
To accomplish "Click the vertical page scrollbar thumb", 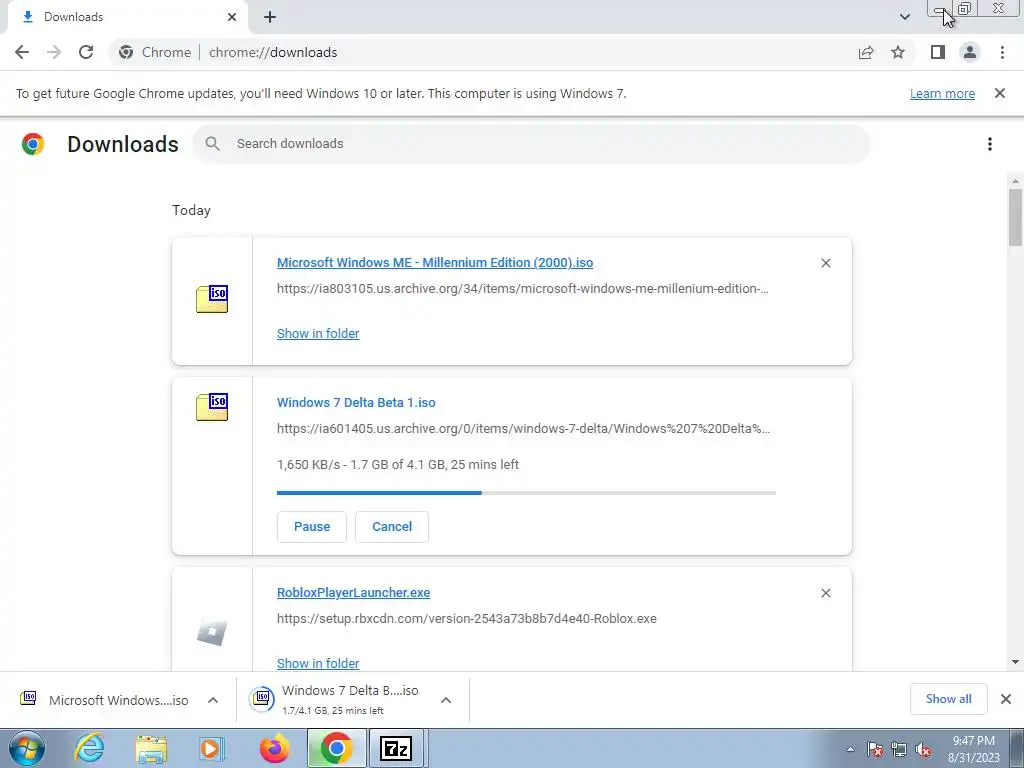I will (1015, 217).
